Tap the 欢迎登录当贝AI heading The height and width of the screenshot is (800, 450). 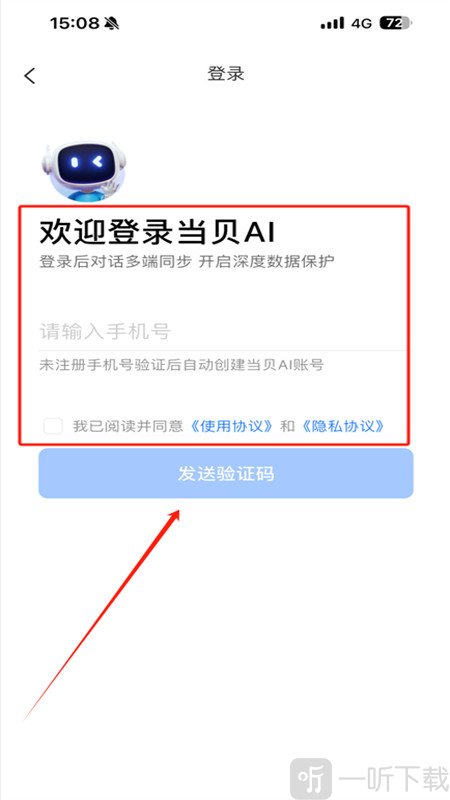(158, 233)
